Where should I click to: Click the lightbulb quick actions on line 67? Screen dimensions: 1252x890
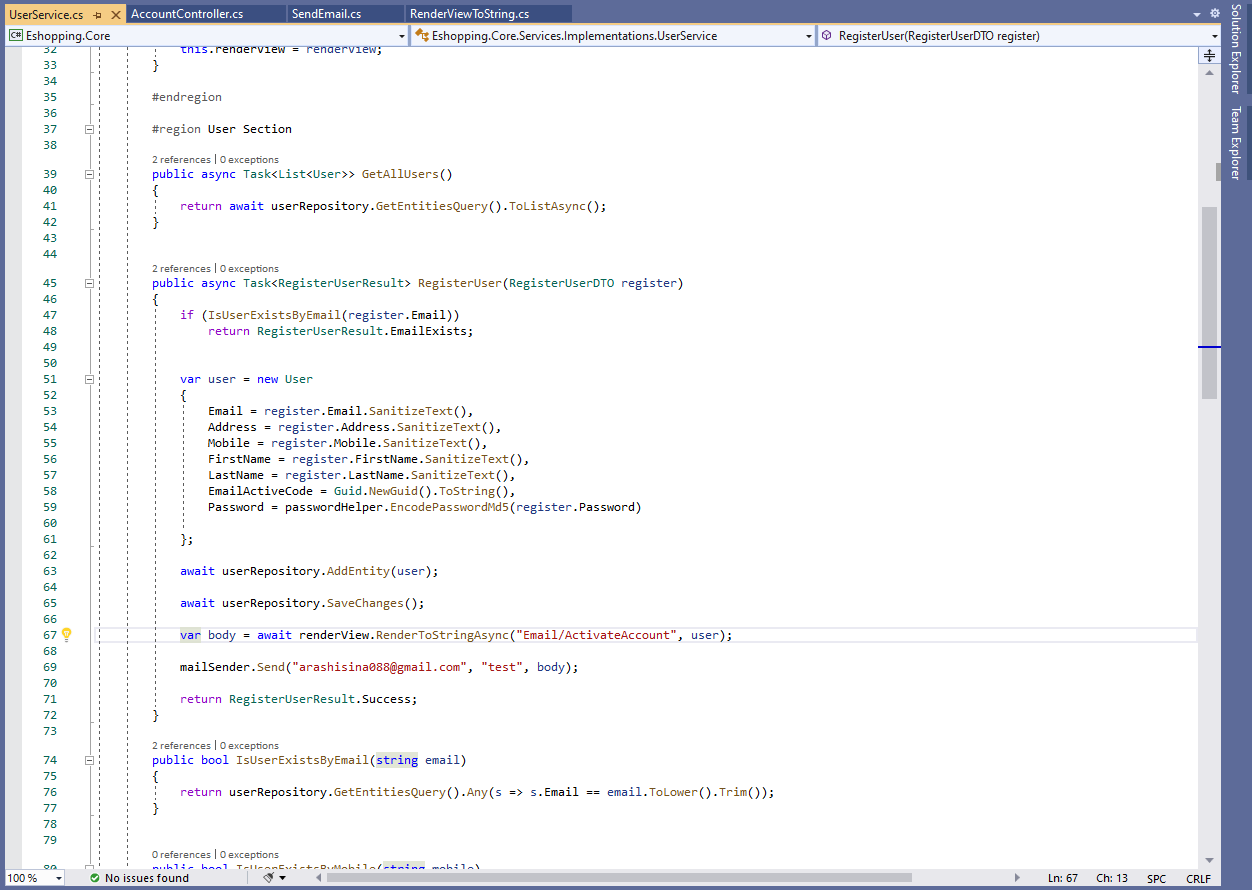pyautogui.click(x=67, y=634)
